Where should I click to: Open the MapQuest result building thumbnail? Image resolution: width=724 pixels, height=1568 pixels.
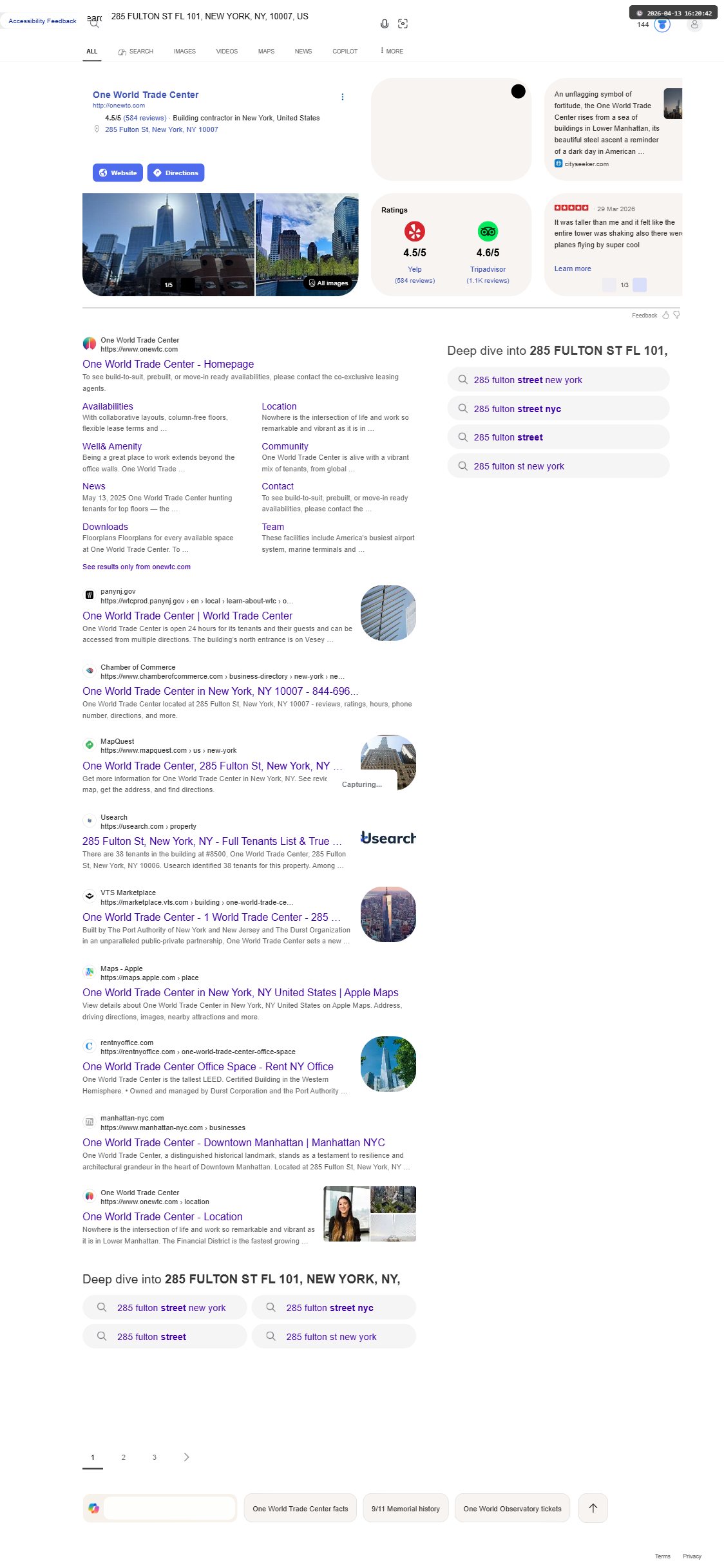tap(388, 762)
